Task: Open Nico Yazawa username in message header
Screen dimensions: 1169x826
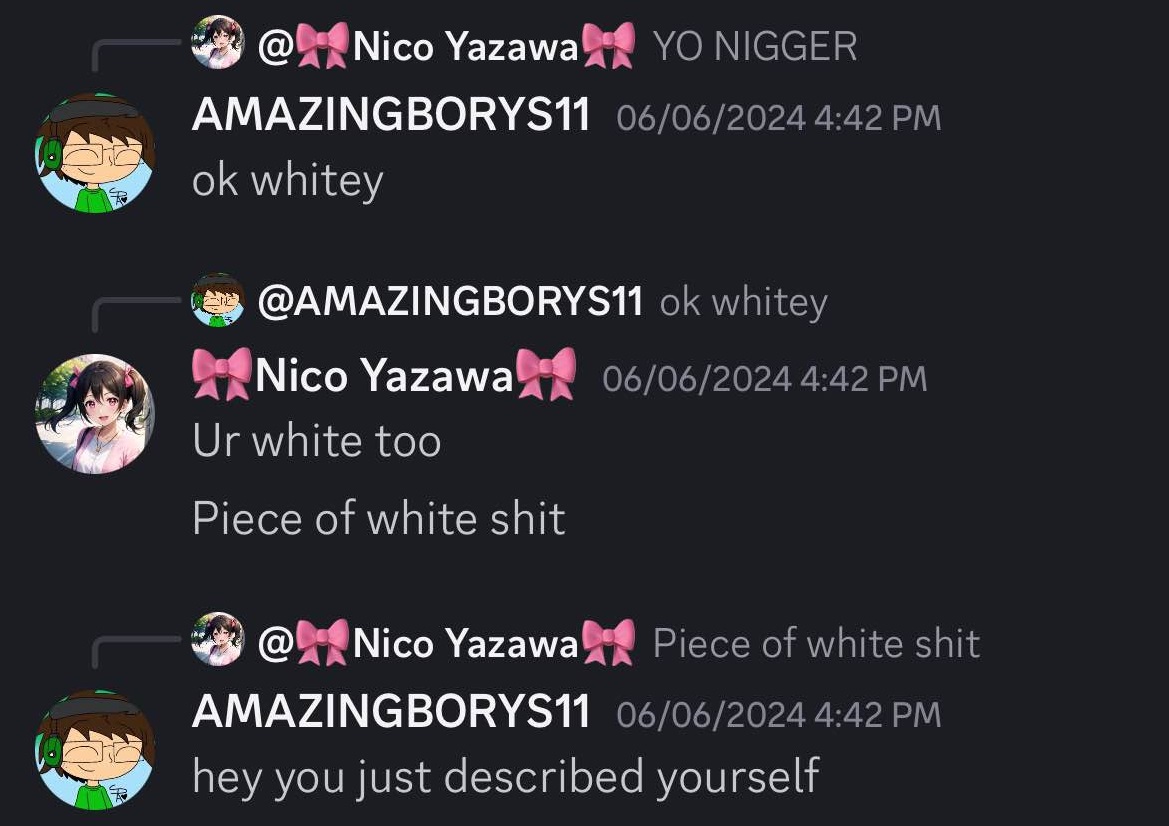Action: point(384,374)
